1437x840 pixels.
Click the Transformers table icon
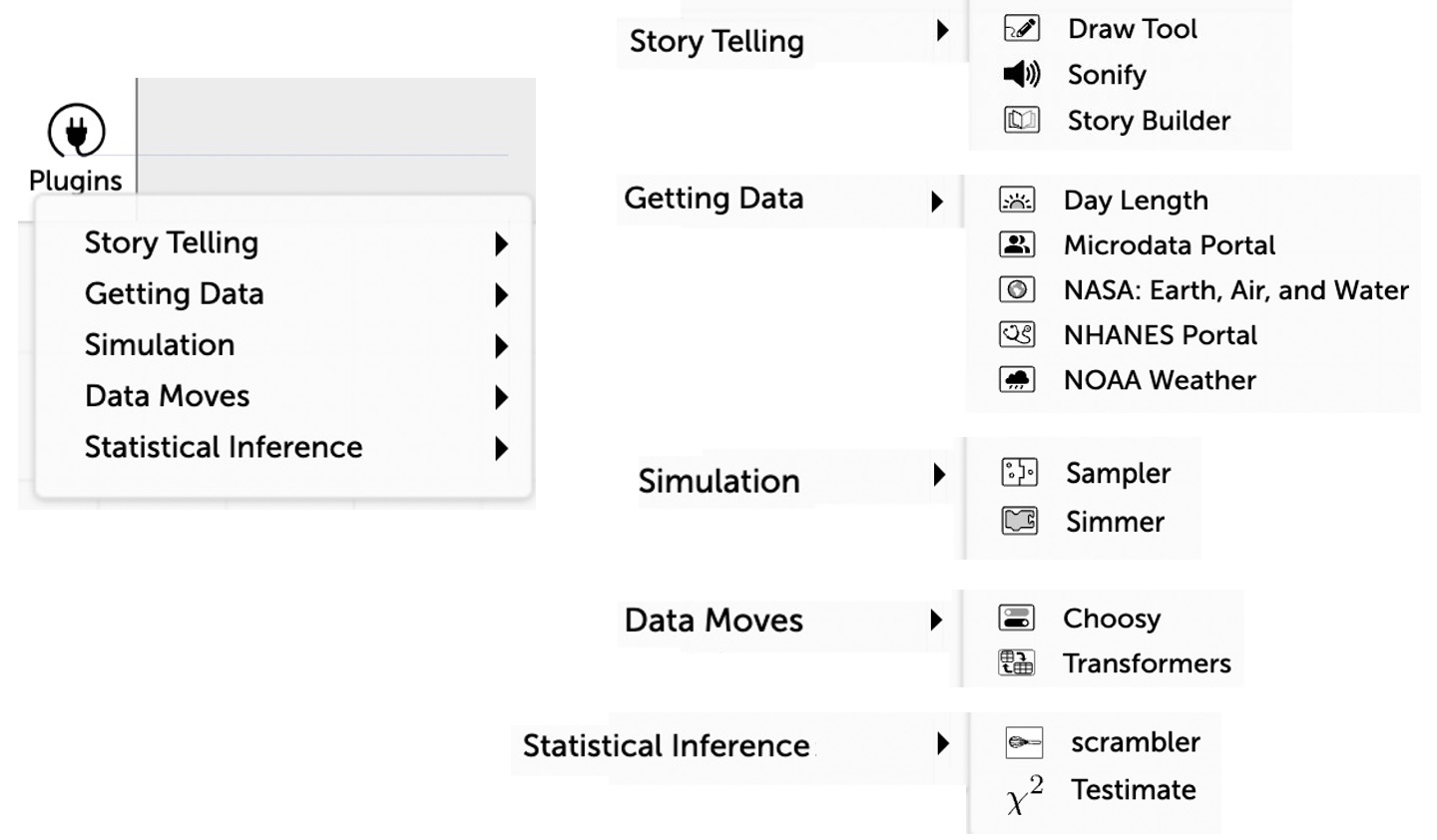pos(1017,663)
